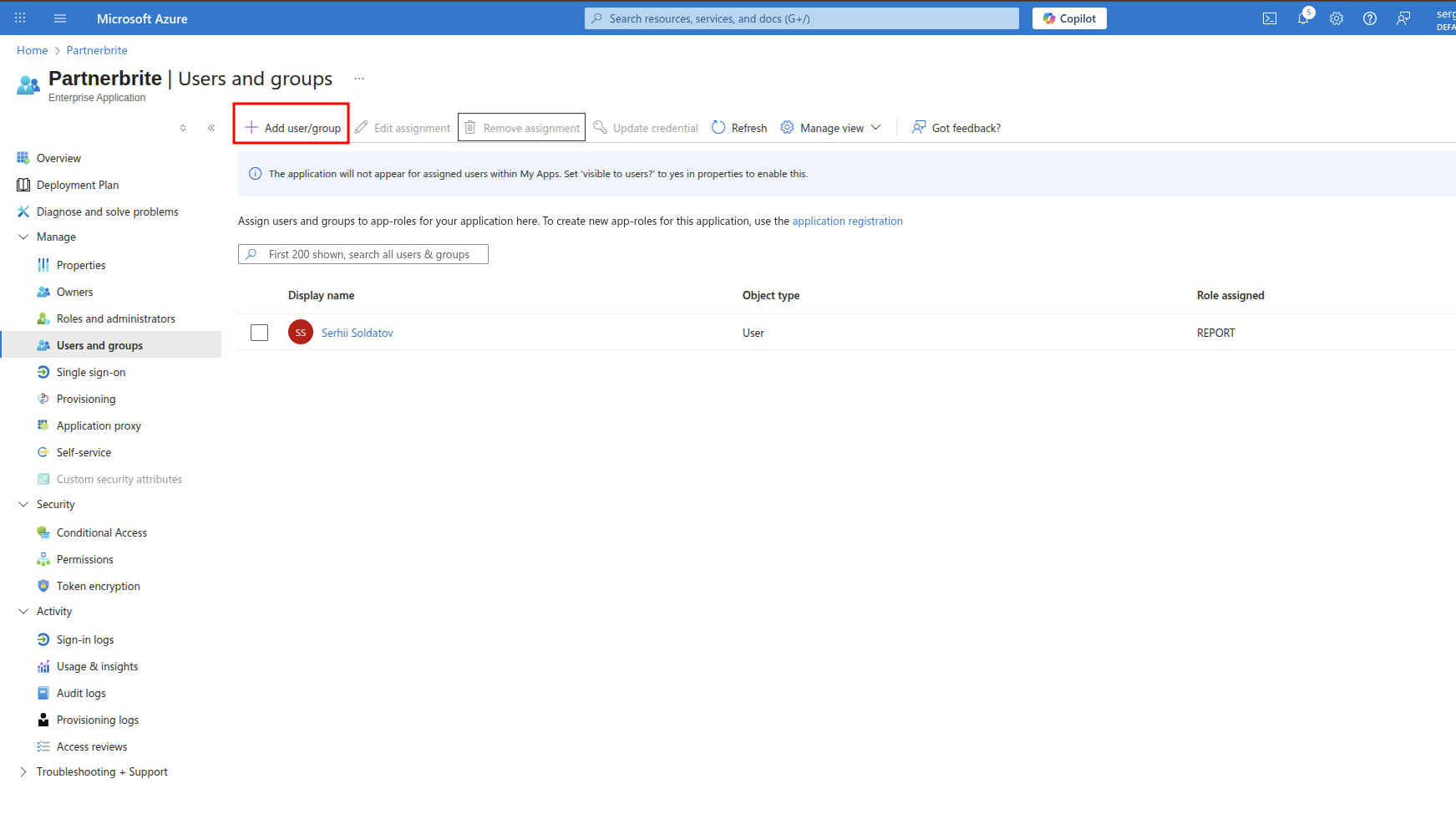
Task: Collapse the Activity section
Action: pyautogui.click(x=23, y=611)
